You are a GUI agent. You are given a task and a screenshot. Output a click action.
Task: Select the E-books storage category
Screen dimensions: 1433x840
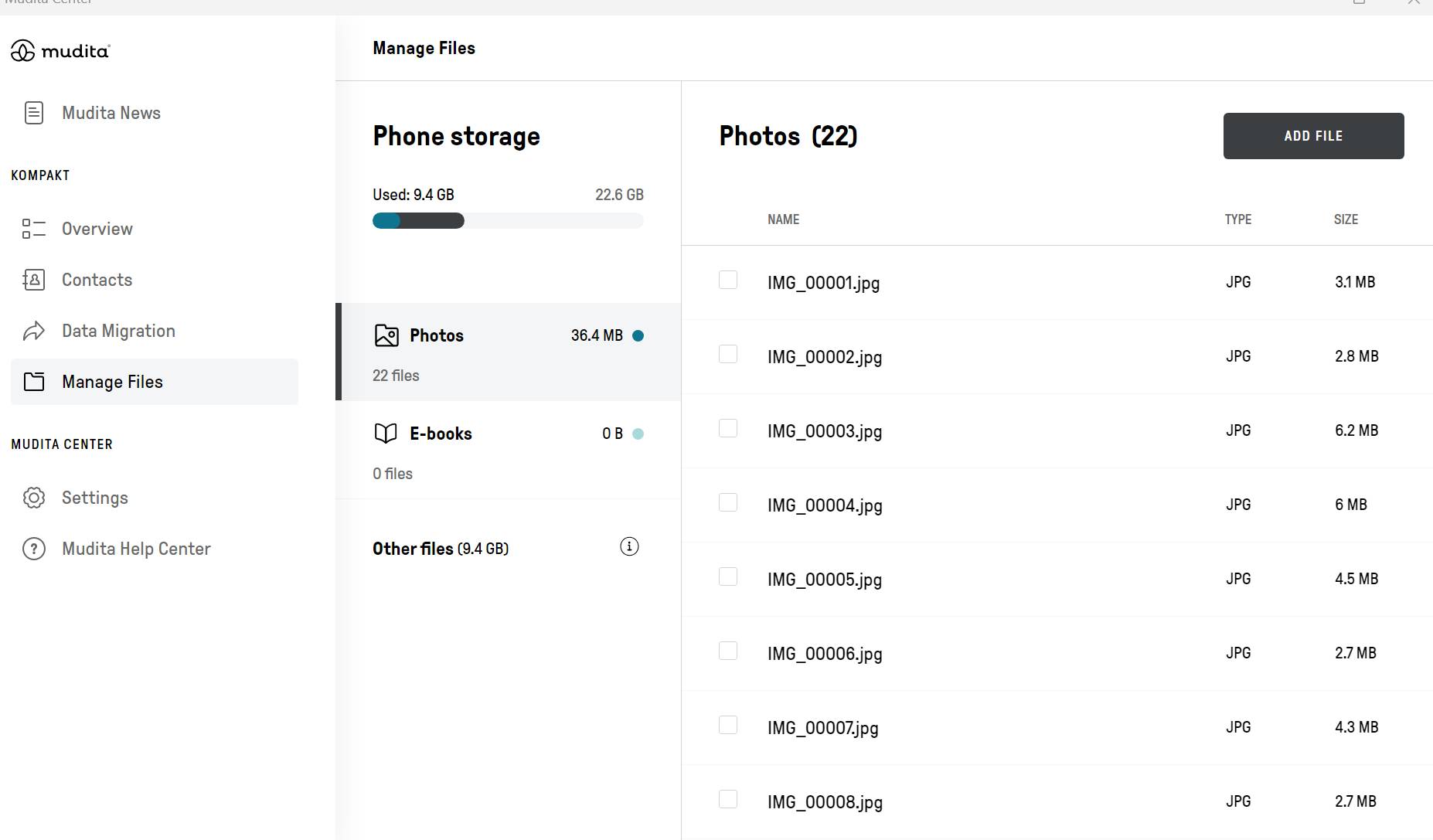[x=509, y=450]
